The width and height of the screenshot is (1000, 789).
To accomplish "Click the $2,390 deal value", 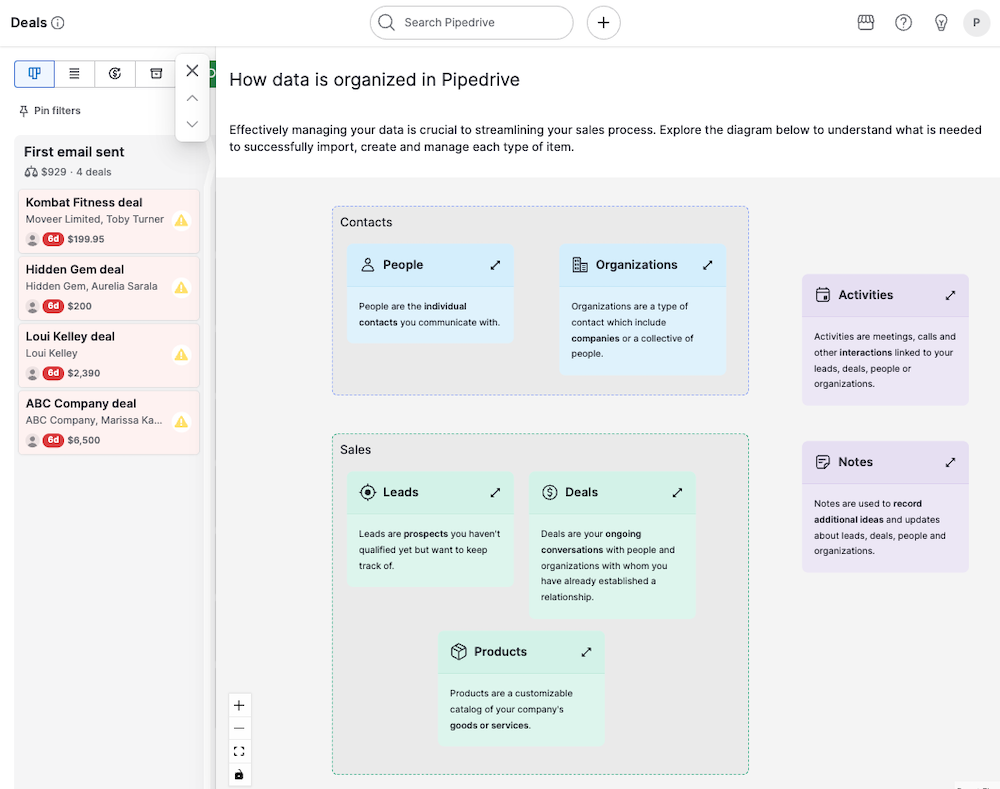I will coord(84,373).
